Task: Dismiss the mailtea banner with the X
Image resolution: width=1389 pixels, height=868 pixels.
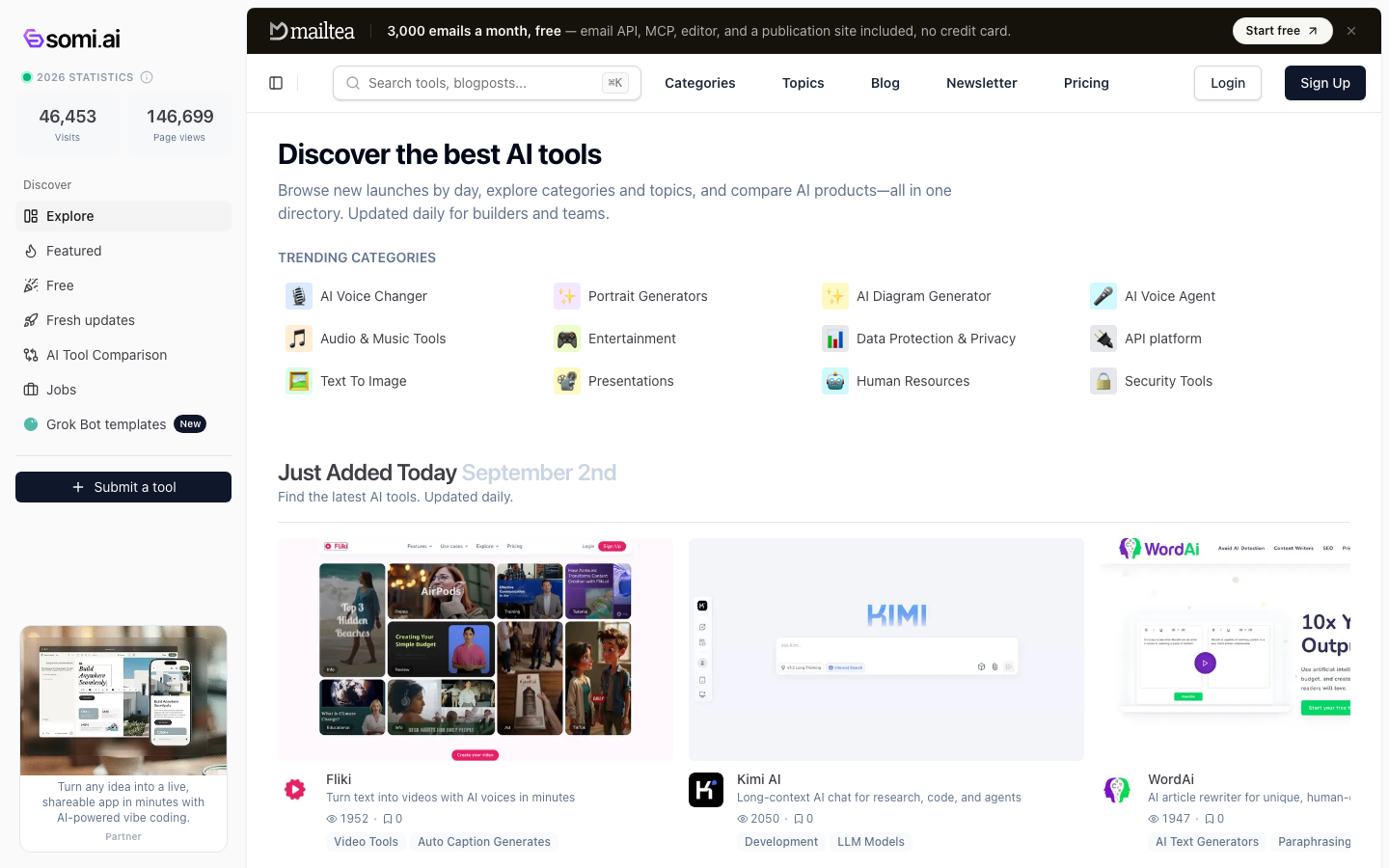Action: [x=1351, y=31]
